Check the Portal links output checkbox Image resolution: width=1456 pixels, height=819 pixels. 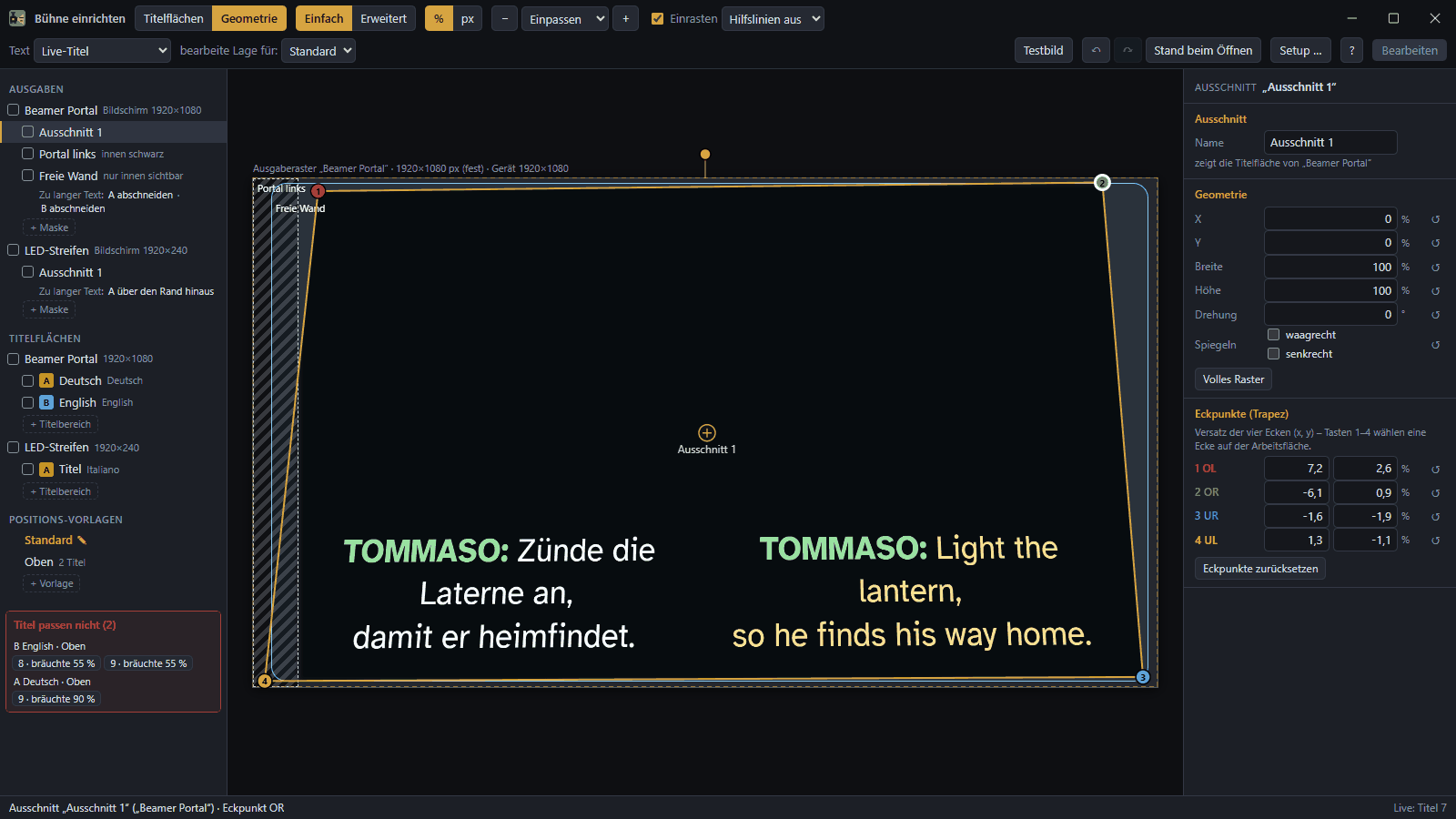28,154
